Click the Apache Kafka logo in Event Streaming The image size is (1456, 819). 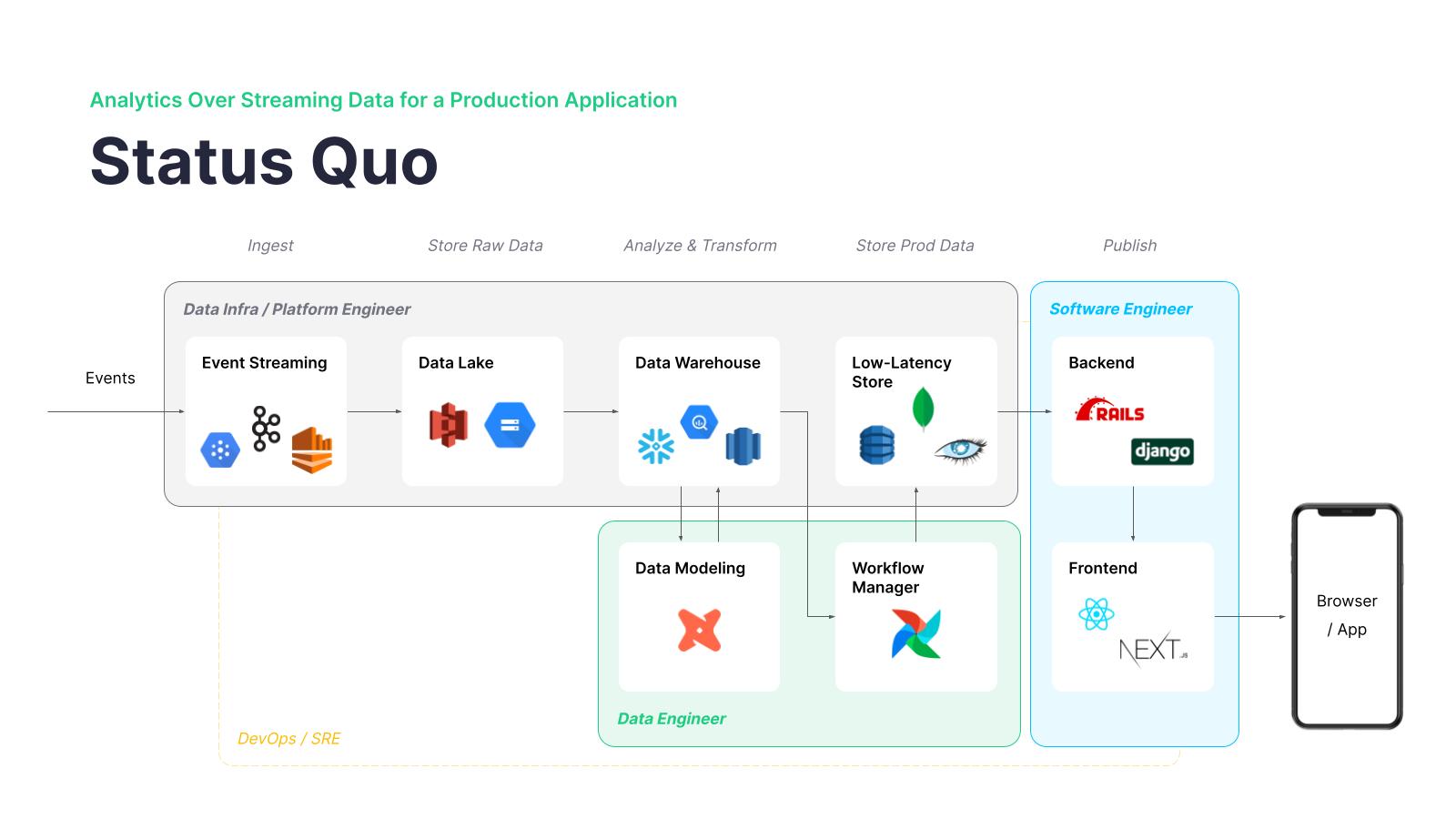click(266, 429)
